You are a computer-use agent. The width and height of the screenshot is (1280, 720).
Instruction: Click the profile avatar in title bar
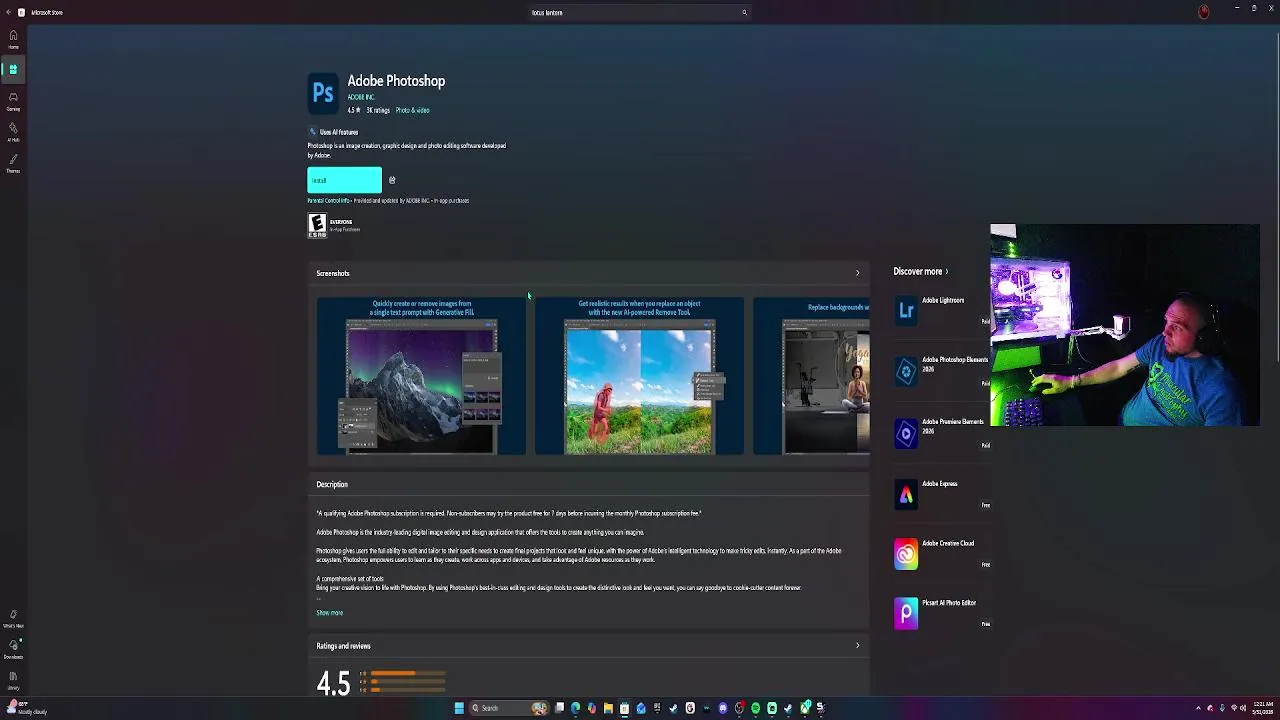pyautogui.click(x=1204, y=12)
